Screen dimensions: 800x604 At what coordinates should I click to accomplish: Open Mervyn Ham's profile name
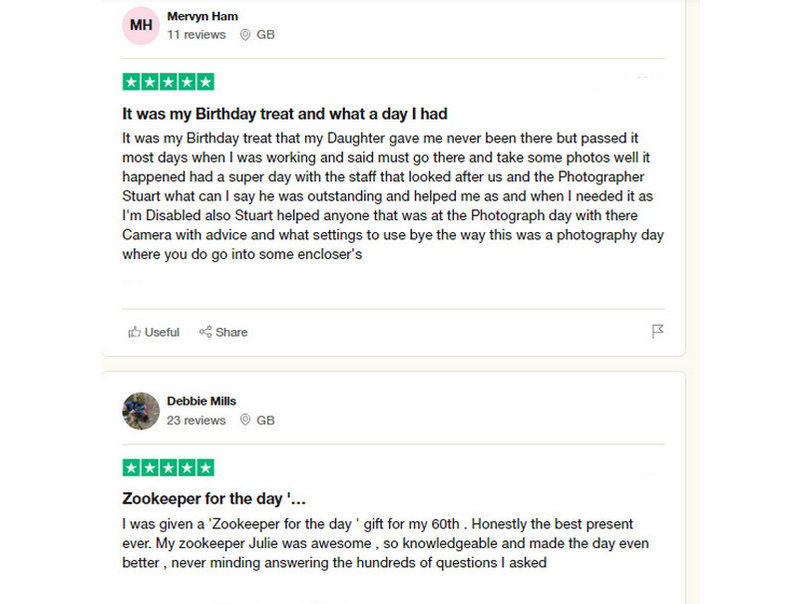[x=202, y=16]
